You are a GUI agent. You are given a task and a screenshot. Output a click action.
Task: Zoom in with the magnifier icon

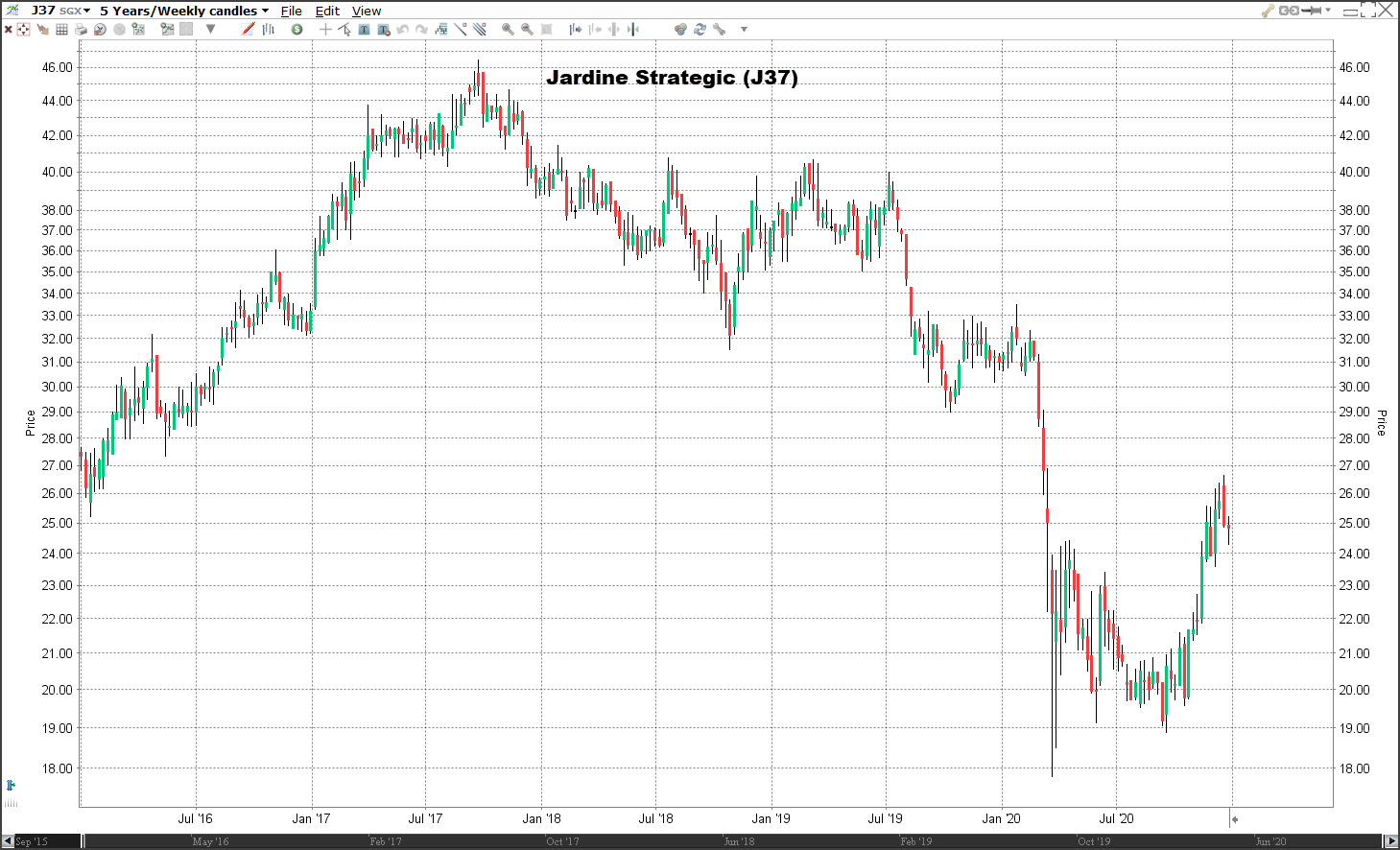click(x=508, y=29)
